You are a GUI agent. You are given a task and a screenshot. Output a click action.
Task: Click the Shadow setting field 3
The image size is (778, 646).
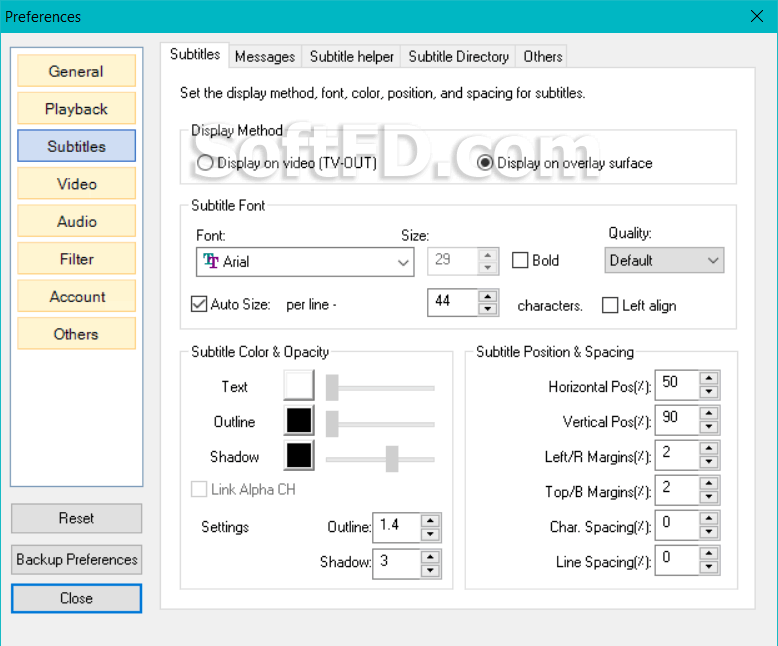pos(396,563)
